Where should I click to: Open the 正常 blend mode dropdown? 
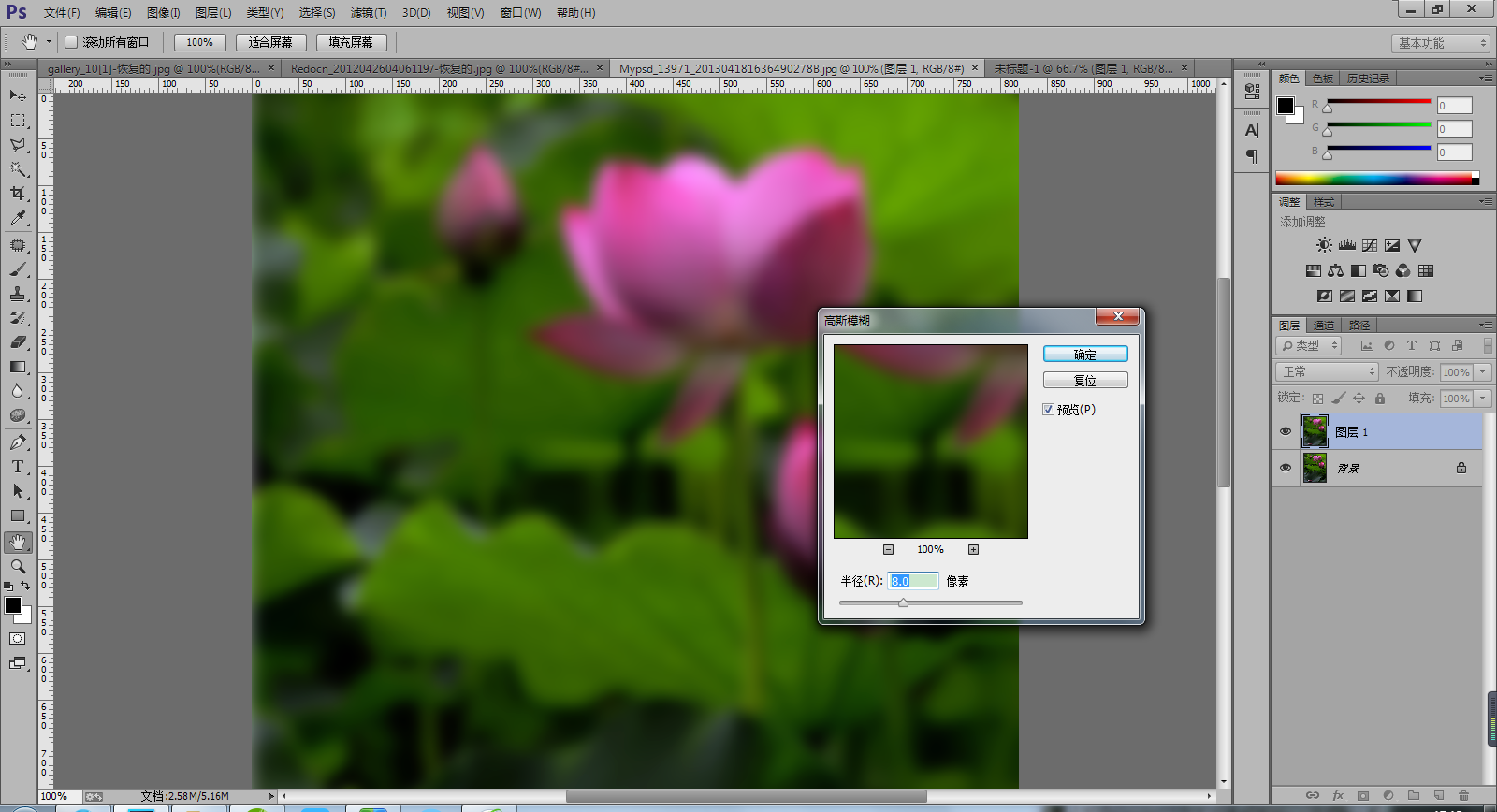[1327, 371]
